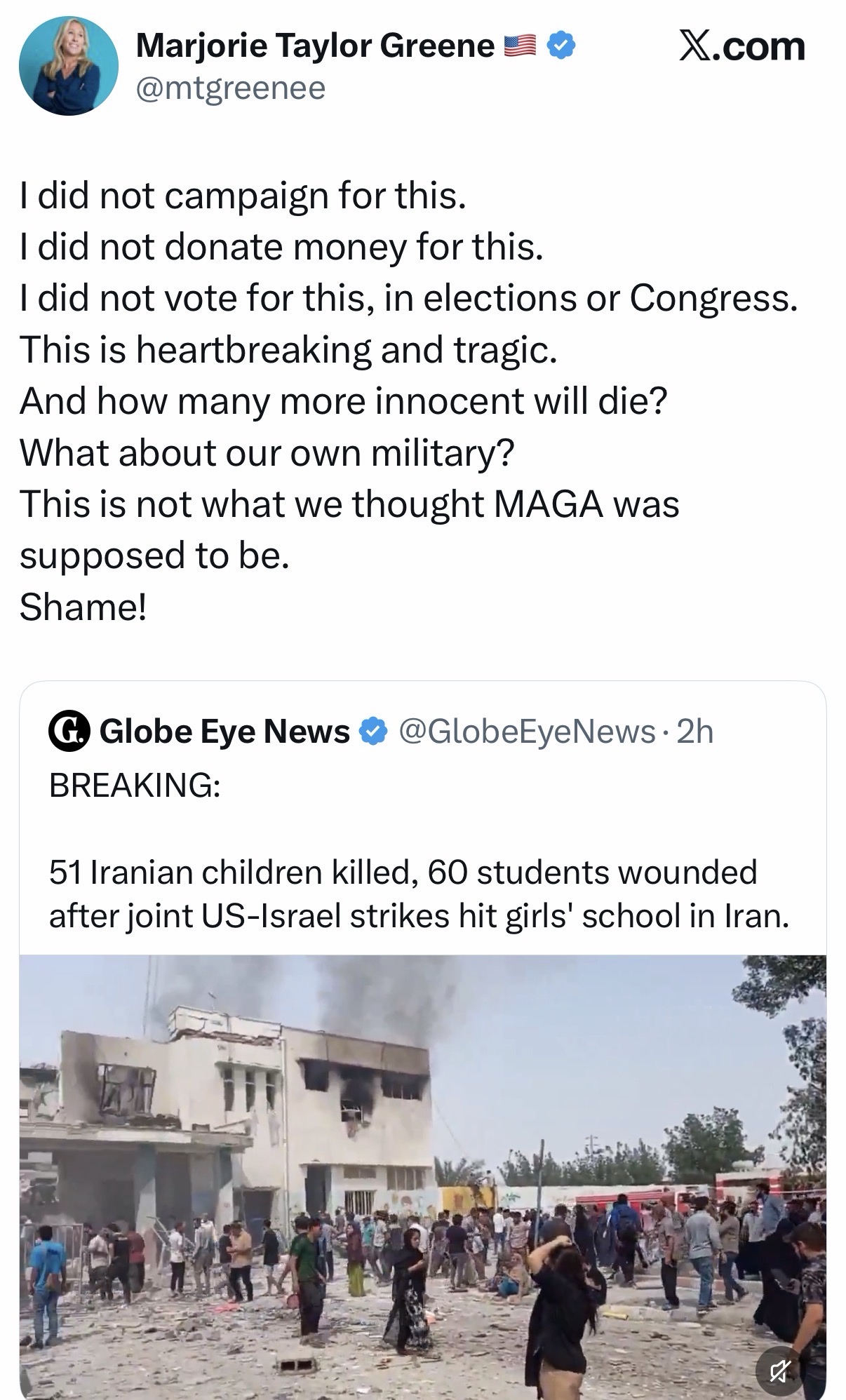The width and height of the screenshot is (846, 1400).
Task: Open Marjorie Taylor Greene's profile picture
Action: click(x=68, y=65)
